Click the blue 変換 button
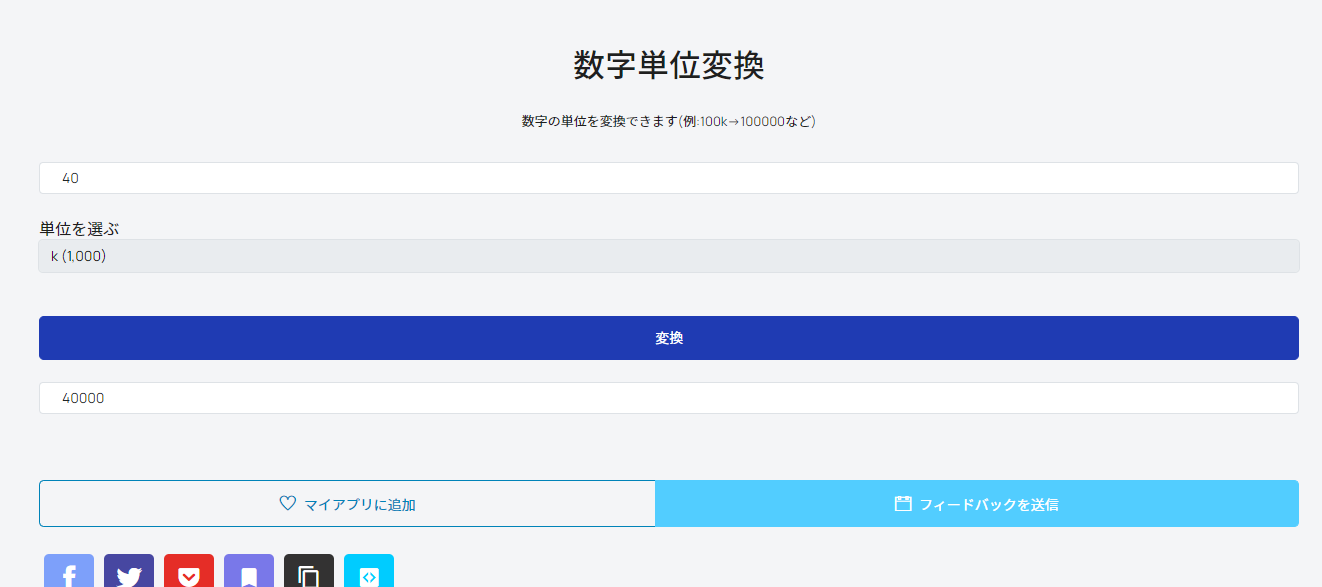The height and width of the screenshot is (587, 1322). (669, 338)
